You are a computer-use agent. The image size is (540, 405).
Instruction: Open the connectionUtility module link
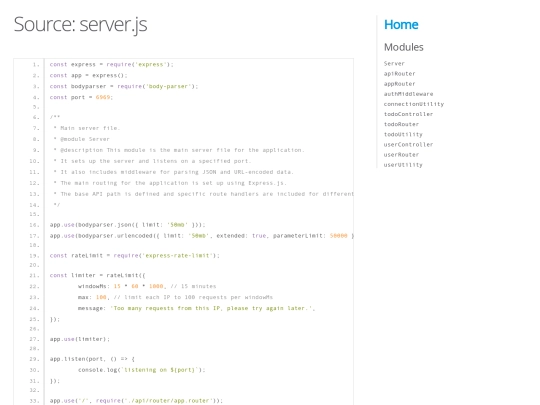[x=414, y=104]
